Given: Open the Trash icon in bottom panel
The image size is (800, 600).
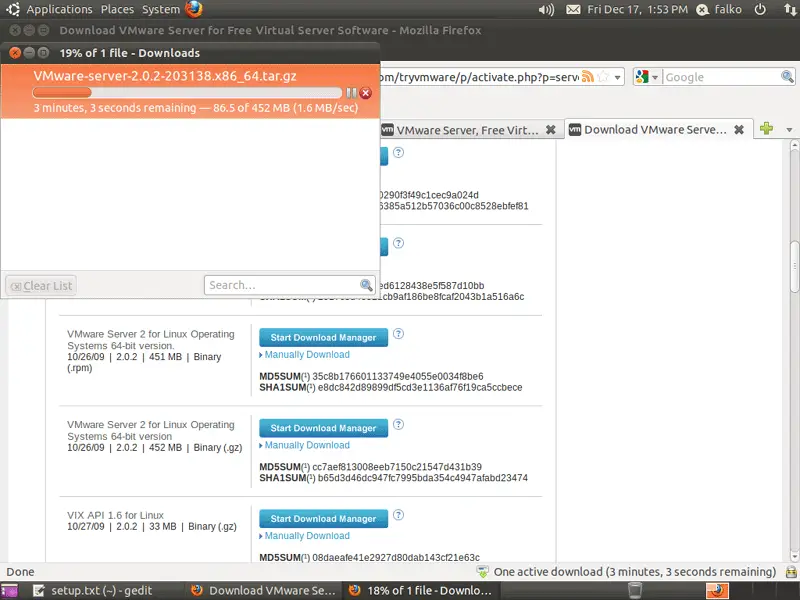Looking at the screenshot, I should 635,590.
